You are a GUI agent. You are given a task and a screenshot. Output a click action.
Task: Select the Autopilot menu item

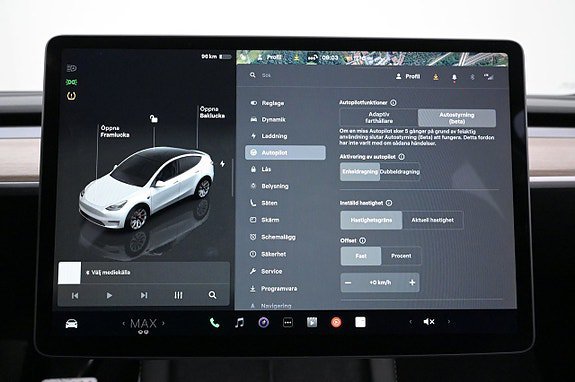point(285,153)
